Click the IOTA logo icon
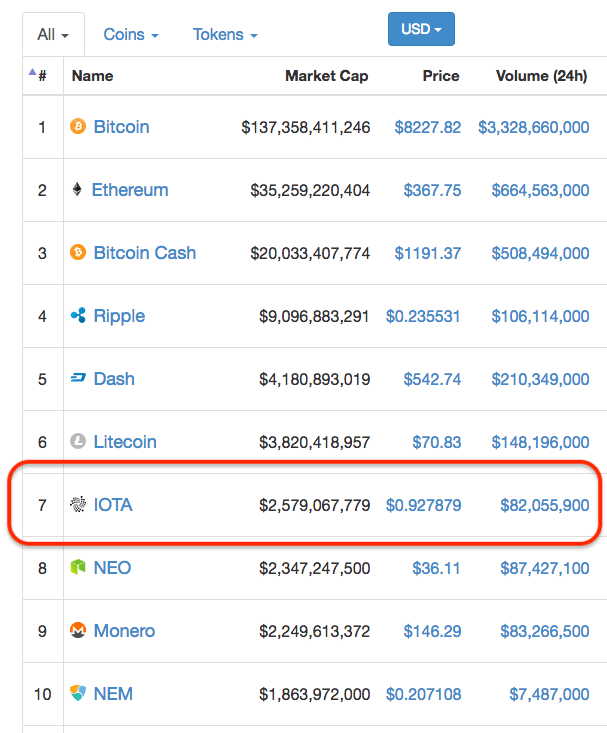 (x=78, y=505)
